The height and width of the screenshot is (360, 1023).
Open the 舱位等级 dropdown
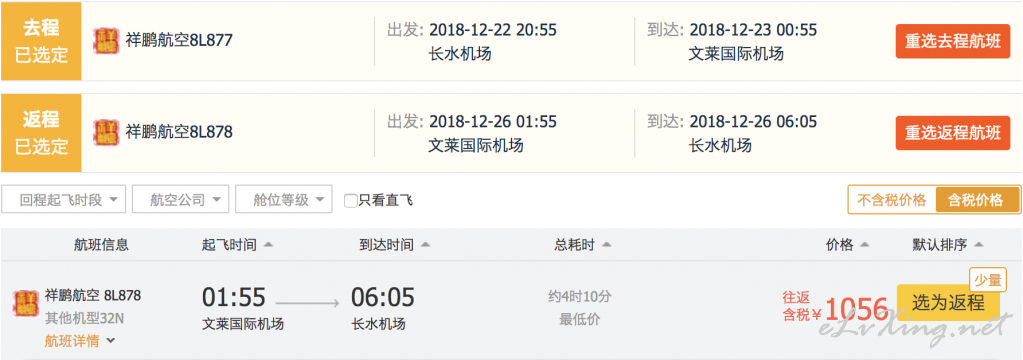pos(284,200)
